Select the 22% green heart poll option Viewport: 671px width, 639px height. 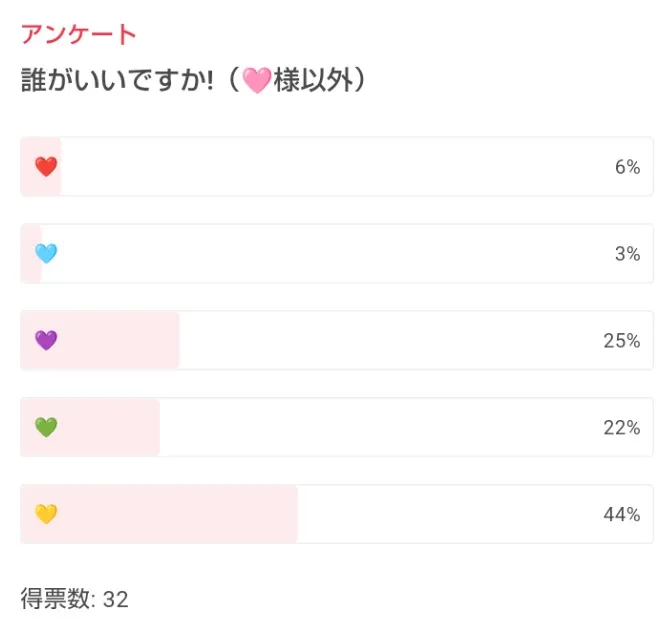click(x=337, y=427)
